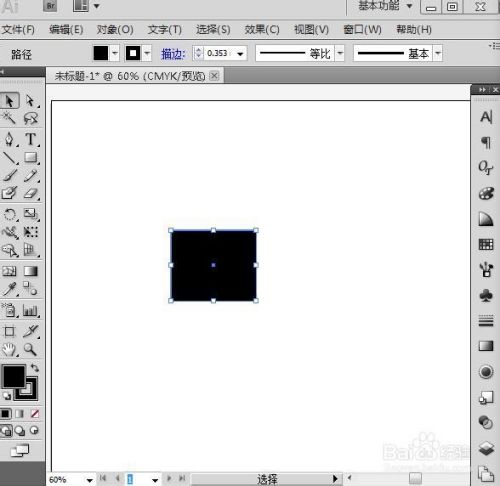
Task: Open Adobe Bridge via Br icon
Action: click(50, 6)
